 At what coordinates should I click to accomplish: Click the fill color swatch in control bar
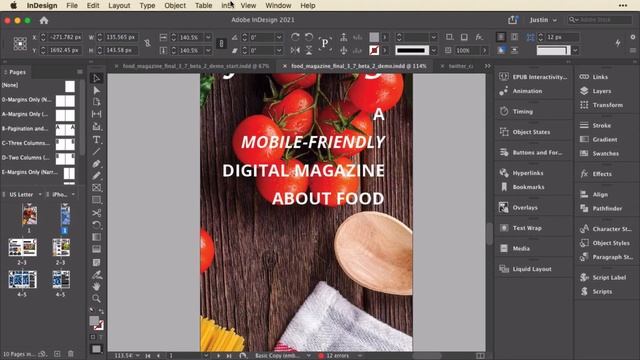coord(374,37)
